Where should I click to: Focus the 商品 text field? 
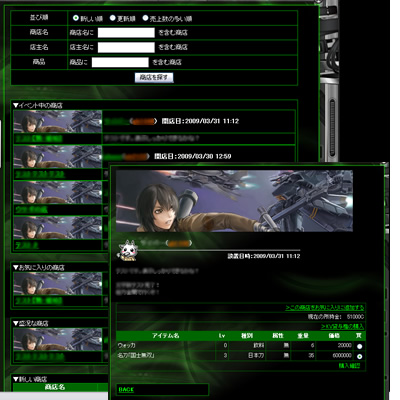[120, 62]
